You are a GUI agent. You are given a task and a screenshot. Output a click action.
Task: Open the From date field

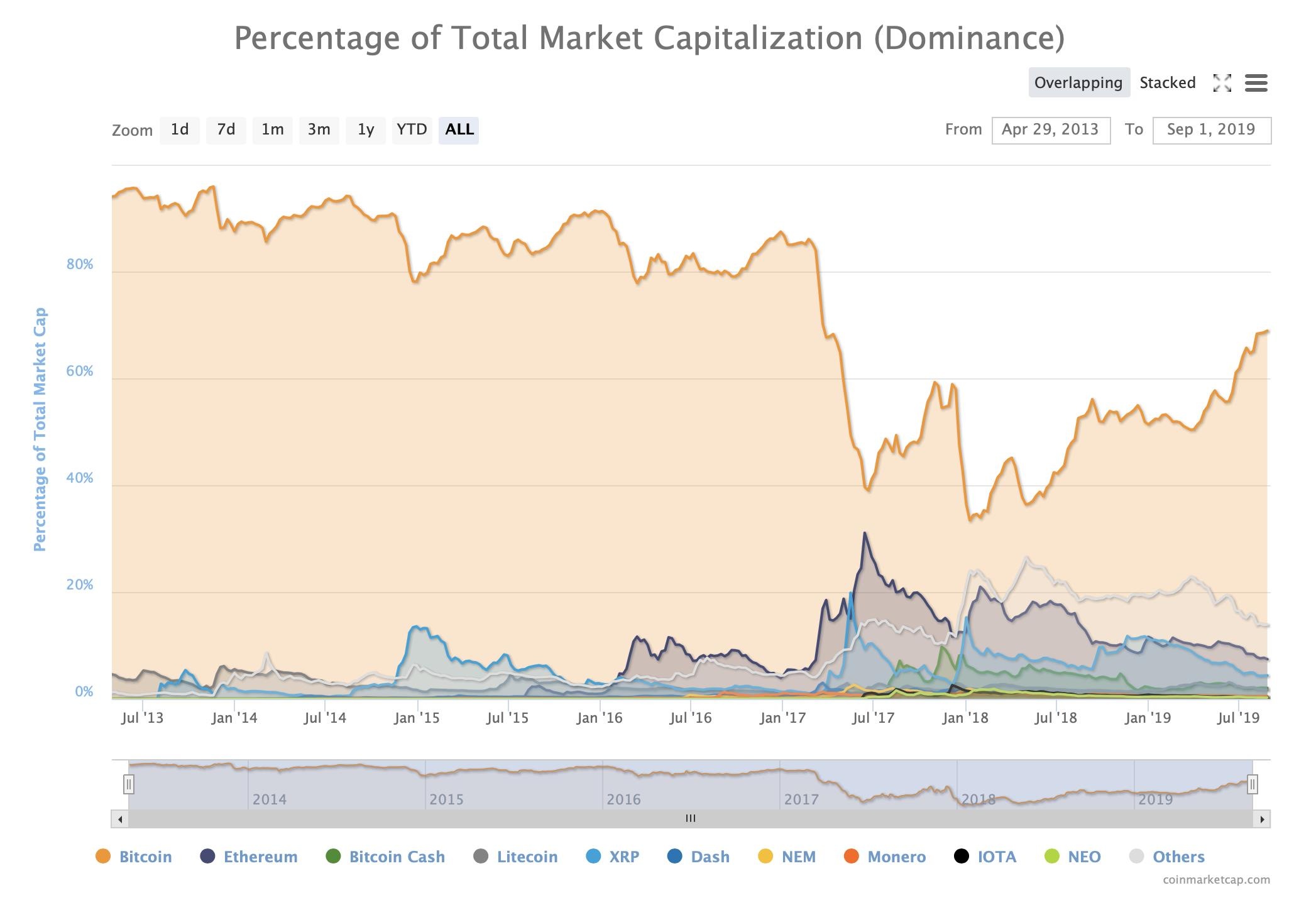pyautogui.click(x=1050, y=130)
